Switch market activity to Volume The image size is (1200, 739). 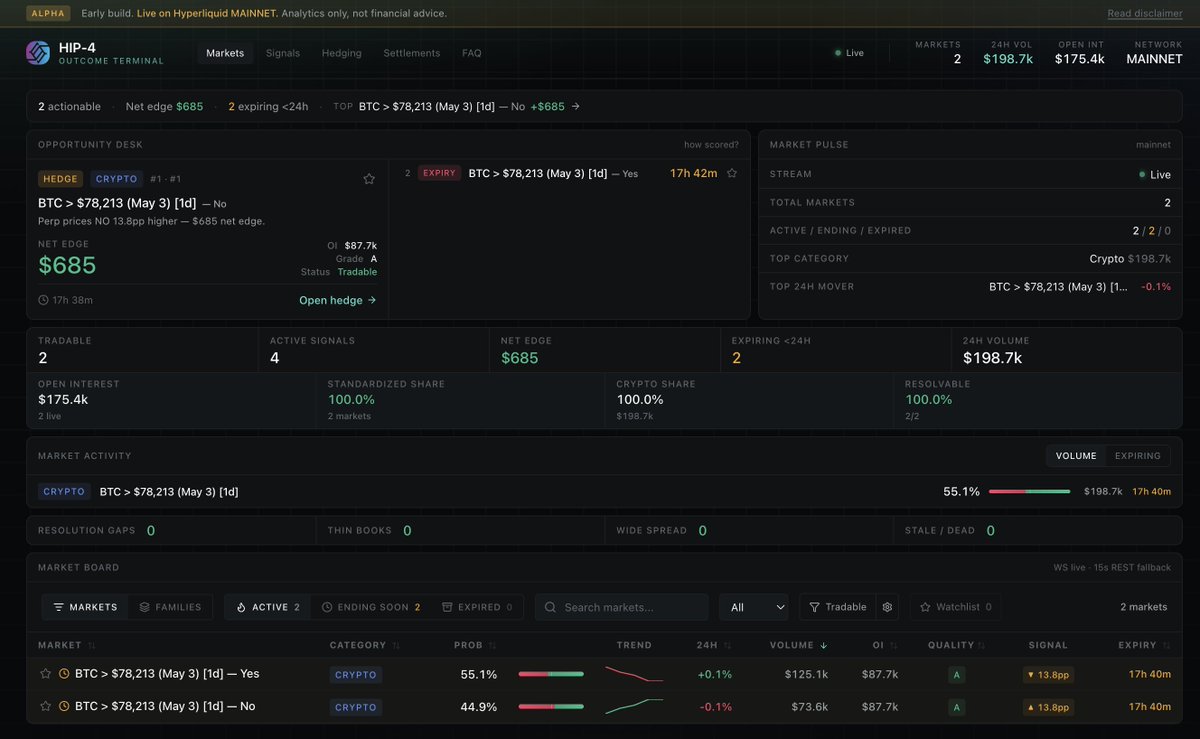tap(1076, 456)
